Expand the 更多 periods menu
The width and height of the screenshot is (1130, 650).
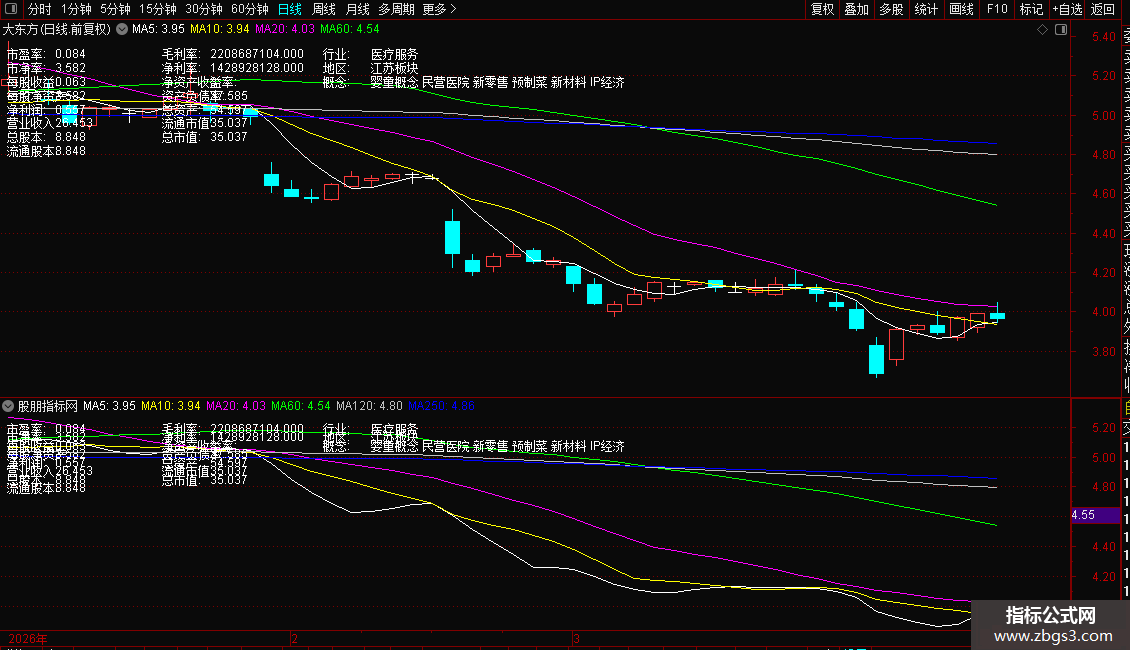(439, 9)
